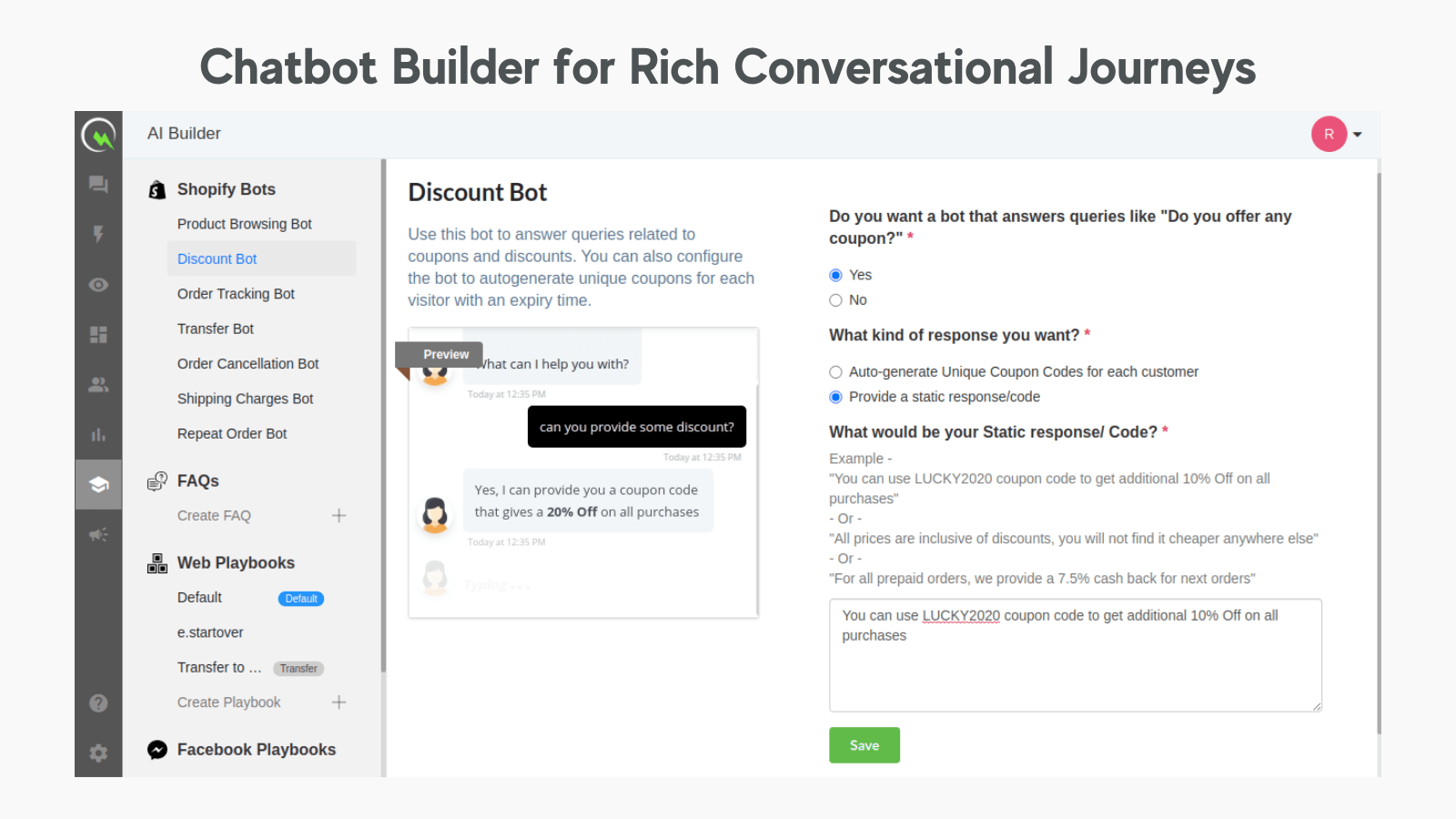Expand the profile avatar dropdown
The image size is (1456, 819).
[1338, 134]
